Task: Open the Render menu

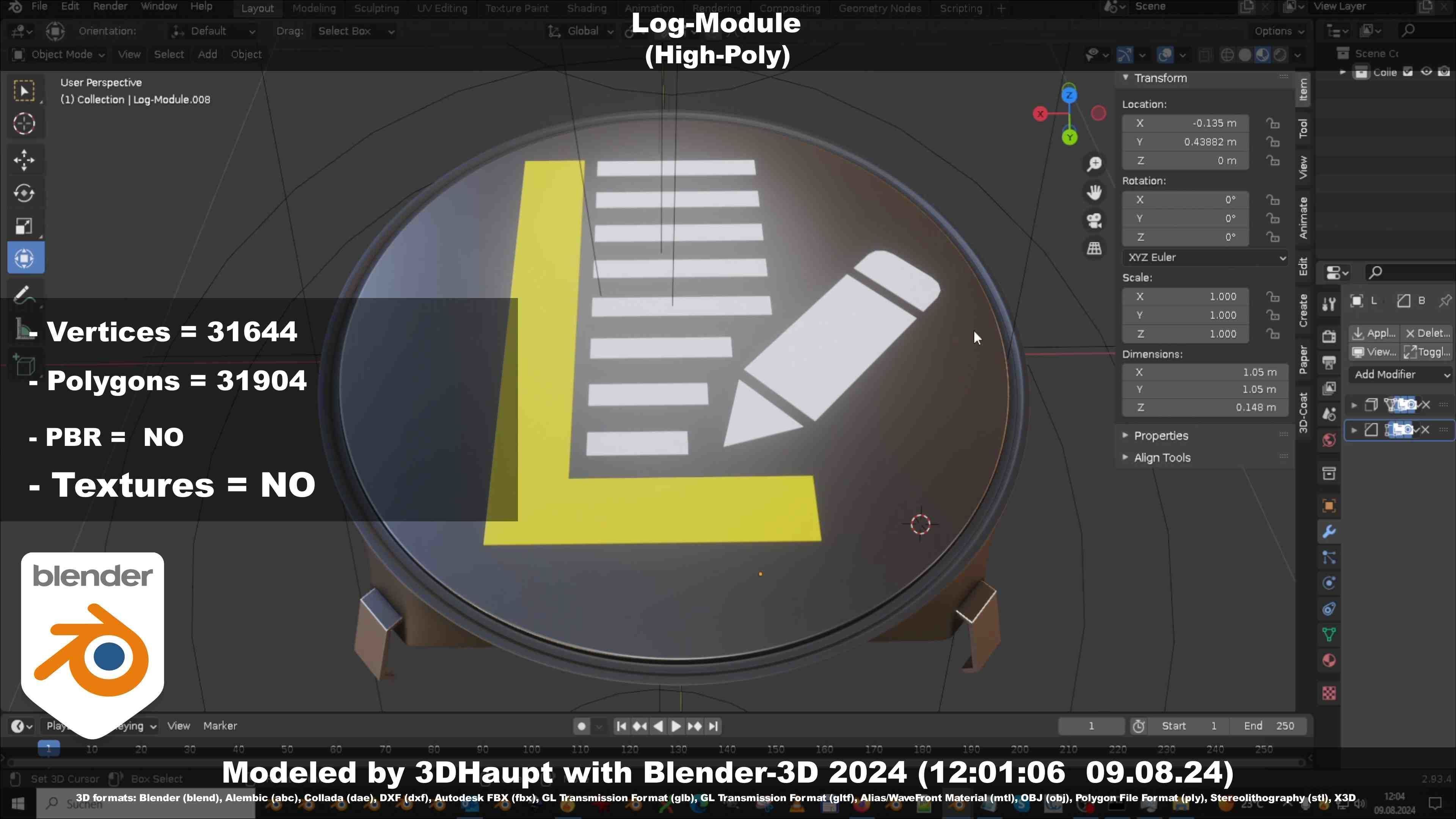Action: pos(110,7)
